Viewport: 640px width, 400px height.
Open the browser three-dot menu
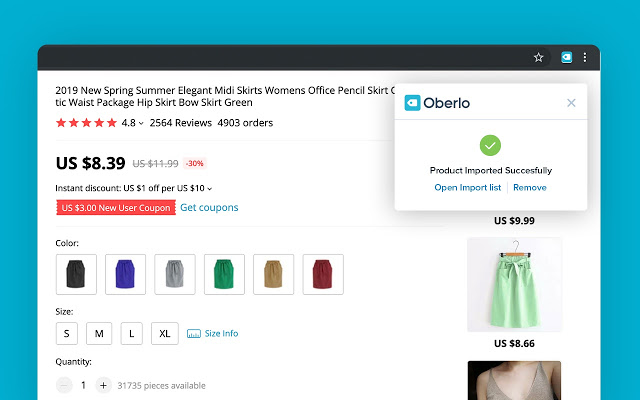coord(585,58)
